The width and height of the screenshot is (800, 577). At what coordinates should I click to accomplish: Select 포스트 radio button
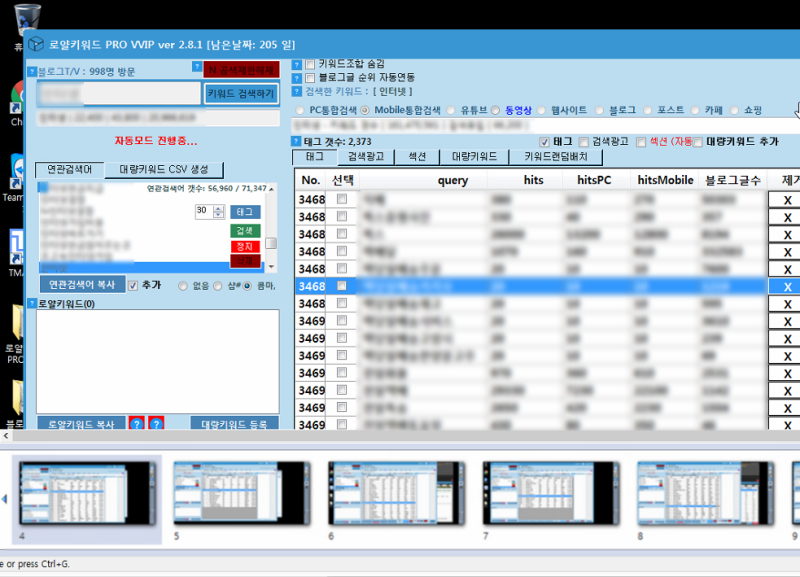point(647,110)
